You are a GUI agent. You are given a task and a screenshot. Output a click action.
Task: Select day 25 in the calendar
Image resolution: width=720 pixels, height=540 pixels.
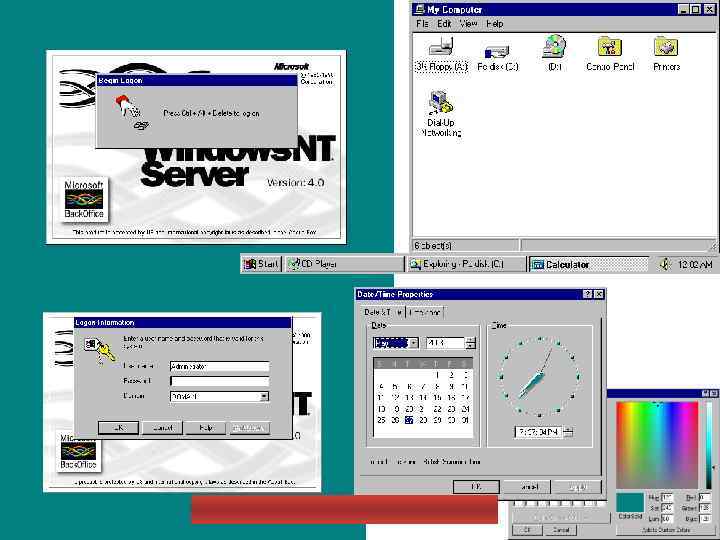point(381,420)
